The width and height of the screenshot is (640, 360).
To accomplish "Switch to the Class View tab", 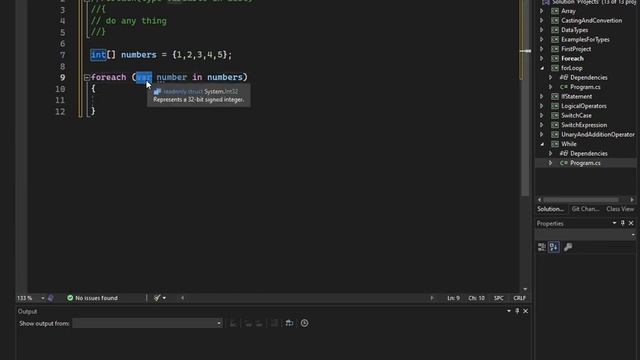I will [x=620, y=209].
